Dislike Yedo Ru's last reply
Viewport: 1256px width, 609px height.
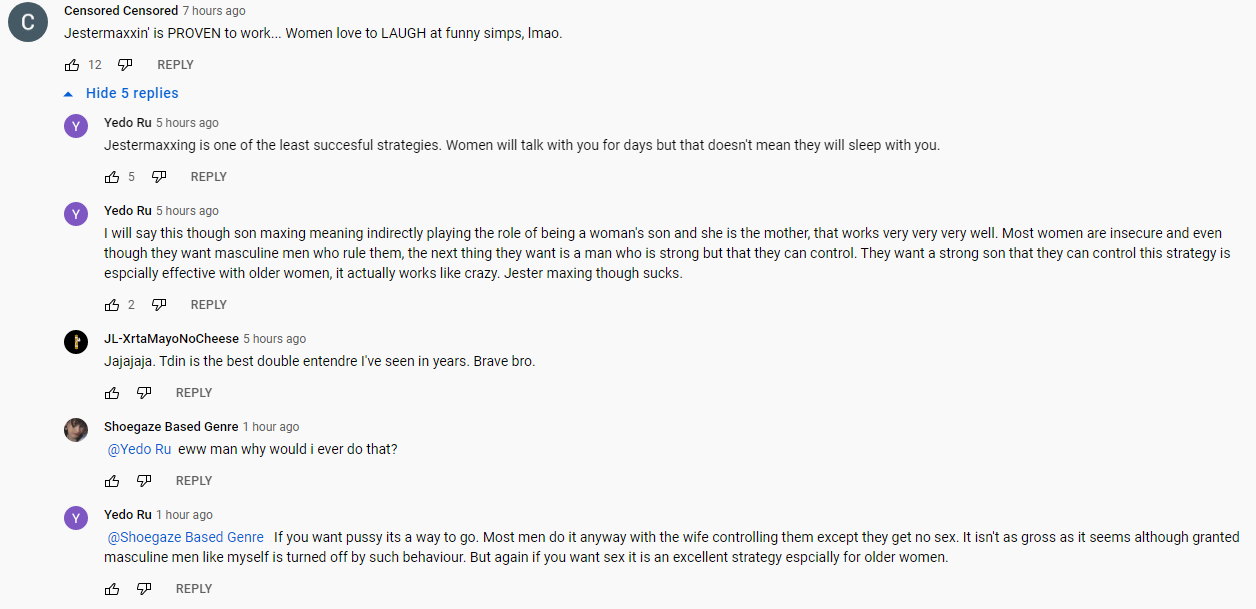point(144,589)
